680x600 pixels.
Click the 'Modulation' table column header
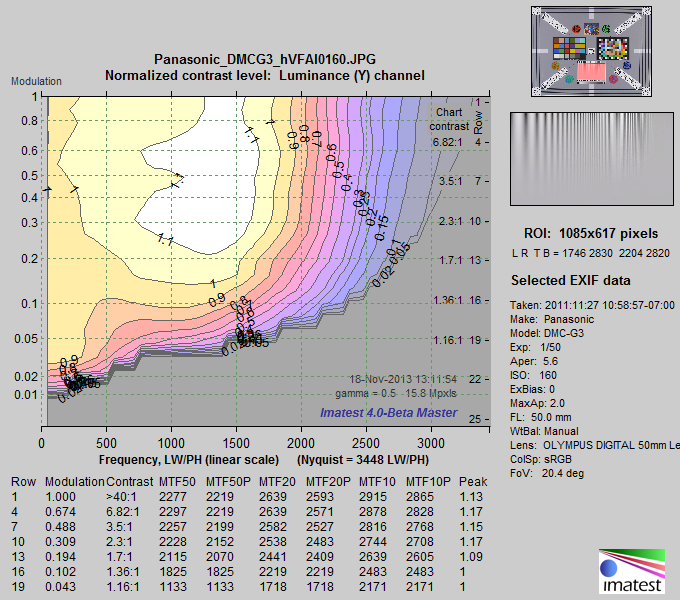click(x=75, y=482)
